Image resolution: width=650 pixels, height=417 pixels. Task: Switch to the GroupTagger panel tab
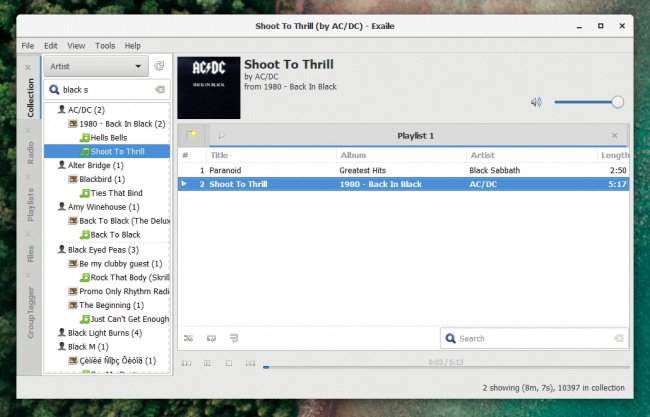tap(30, 313)
